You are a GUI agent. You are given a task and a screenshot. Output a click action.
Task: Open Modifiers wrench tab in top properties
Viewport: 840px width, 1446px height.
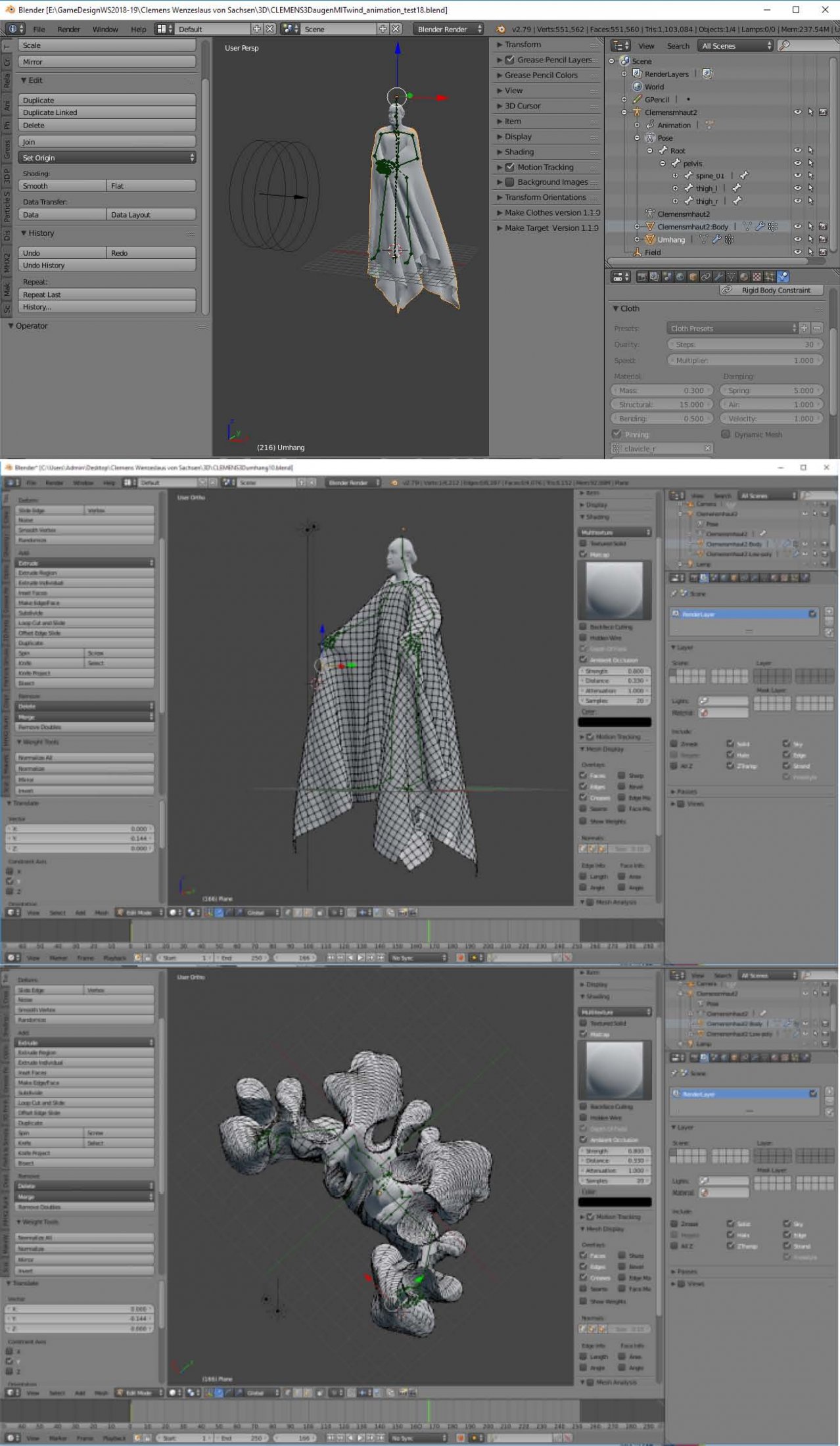point(719,277)
